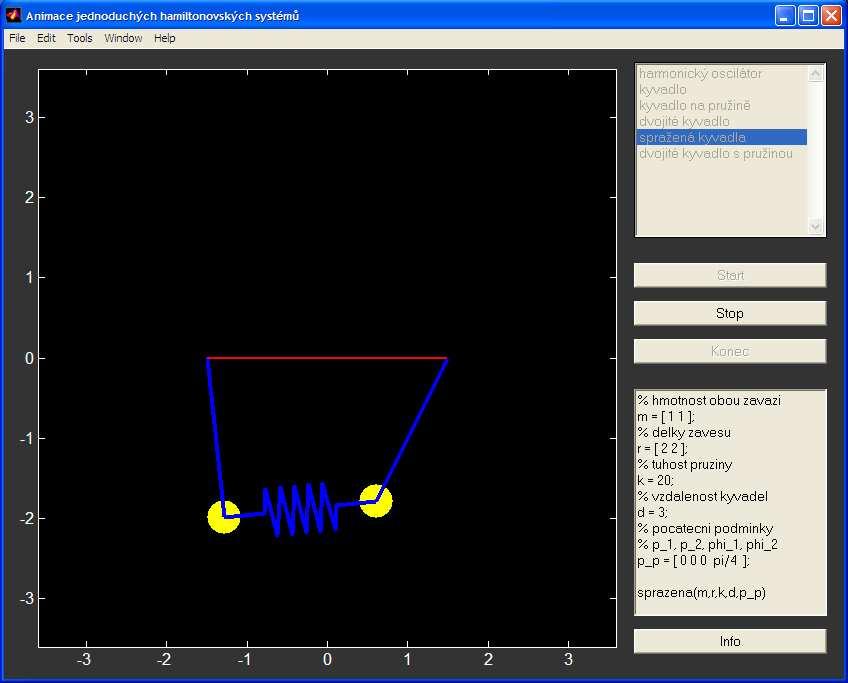Click the 'r = [ 2 2 ];' line
The height and width of the screenshot is (683, 848).
pos(662,448)
